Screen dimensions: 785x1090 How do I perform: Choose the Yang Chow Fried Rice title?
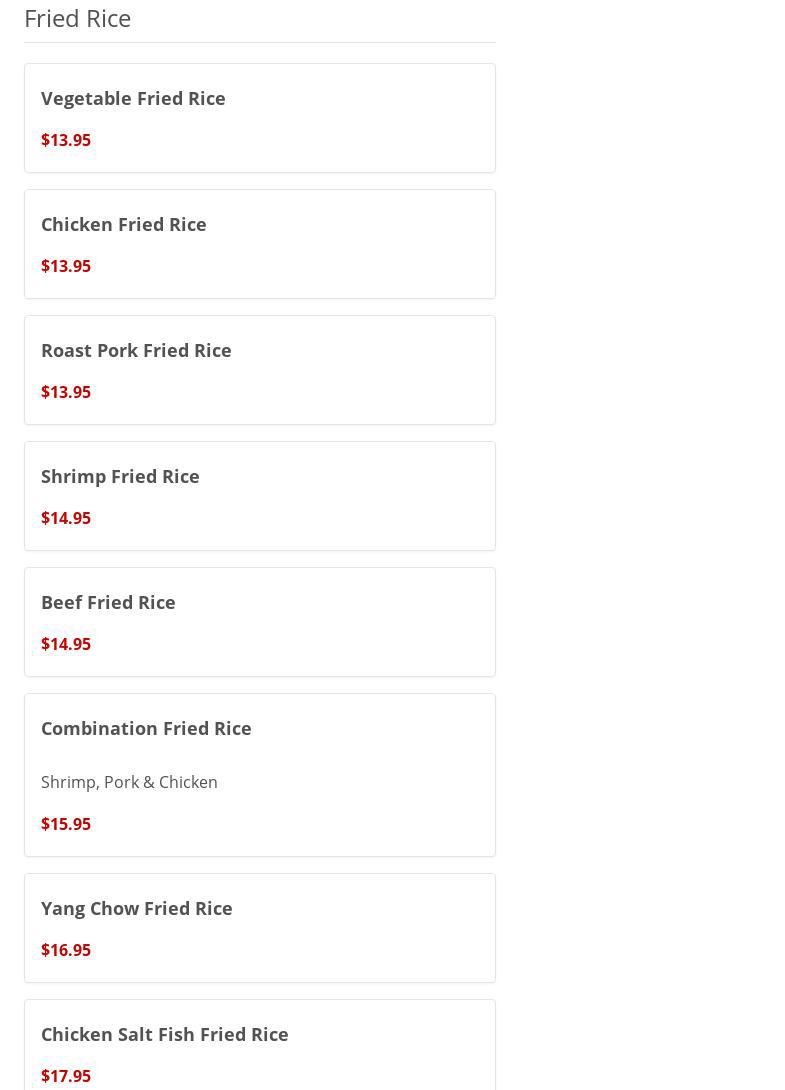[x=137, y=908]
